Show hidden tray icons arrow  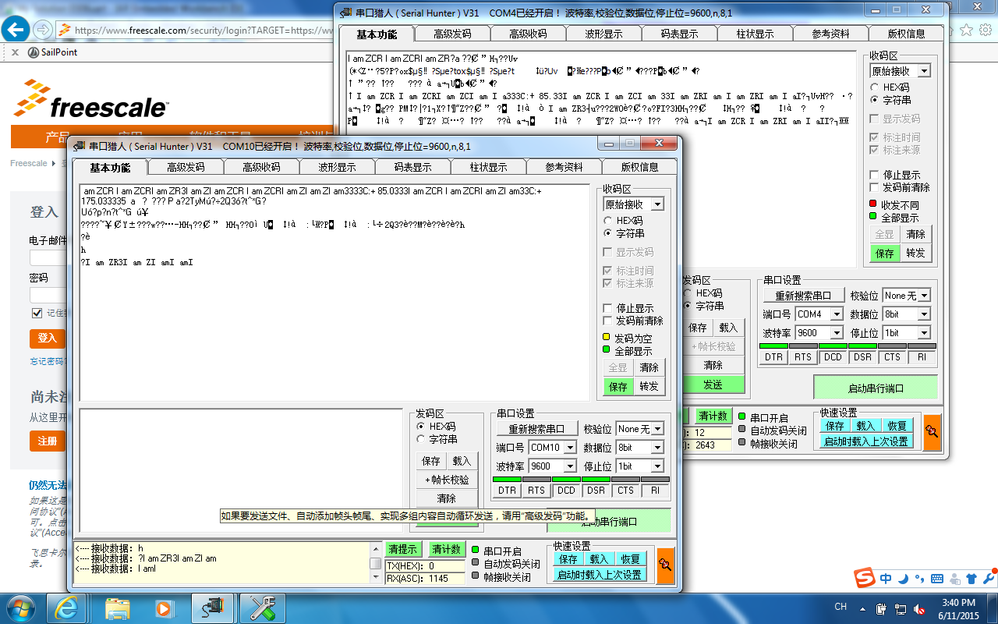(862, 609)
